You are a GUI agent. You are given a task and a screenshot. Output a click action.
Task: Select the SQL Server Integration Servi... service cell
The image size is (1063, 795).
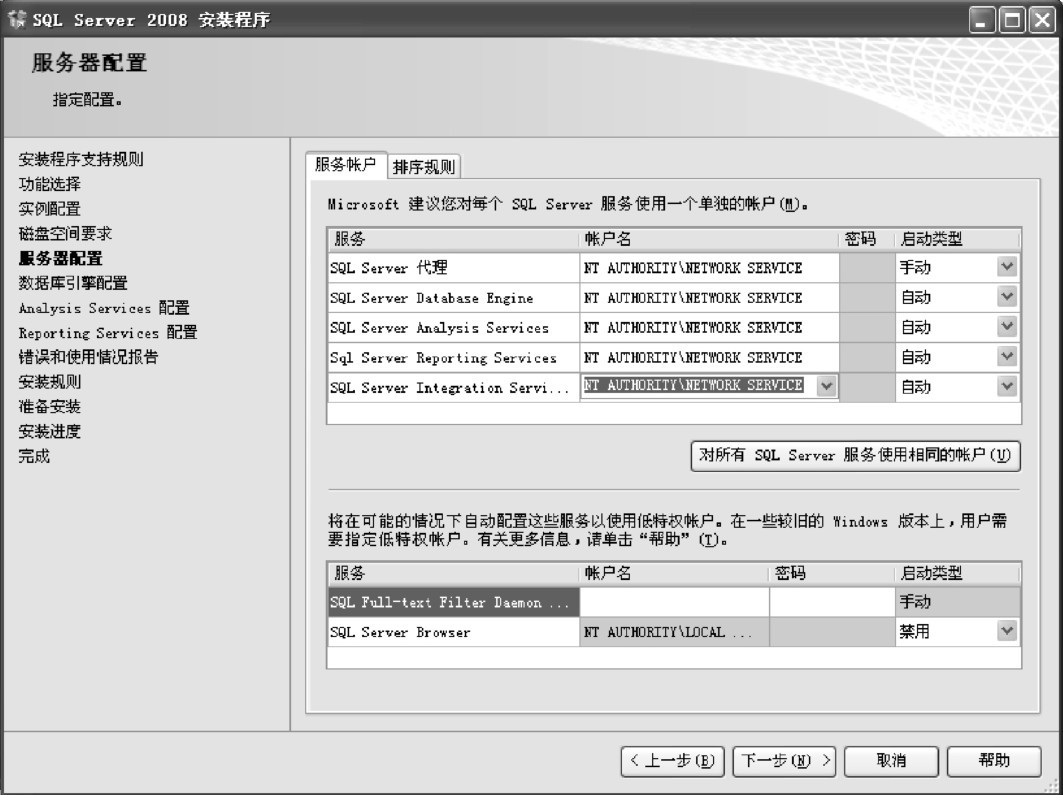tap(454, 387)
